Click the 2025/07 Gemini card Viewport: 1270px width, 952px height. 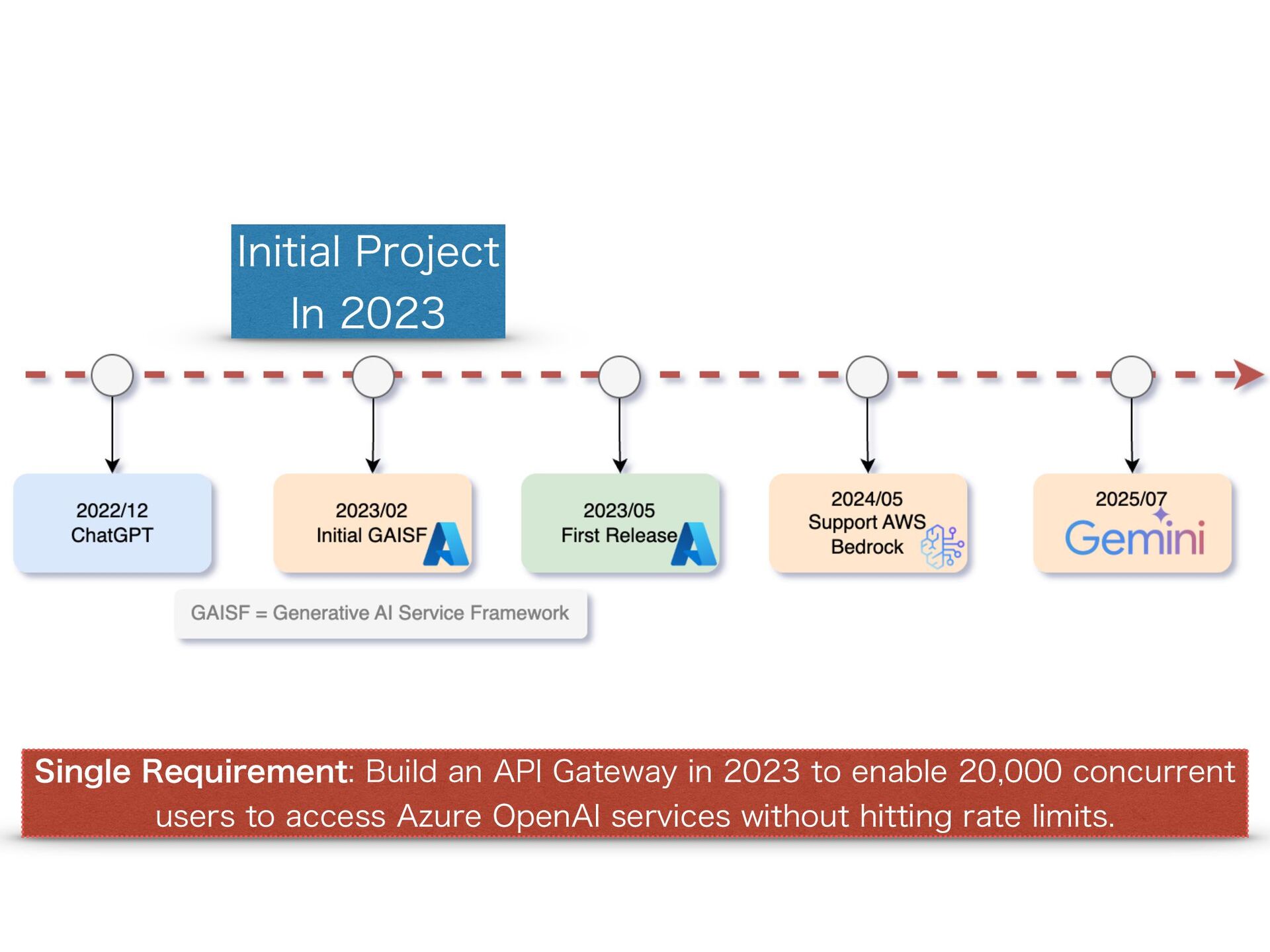pos(1132,523)
